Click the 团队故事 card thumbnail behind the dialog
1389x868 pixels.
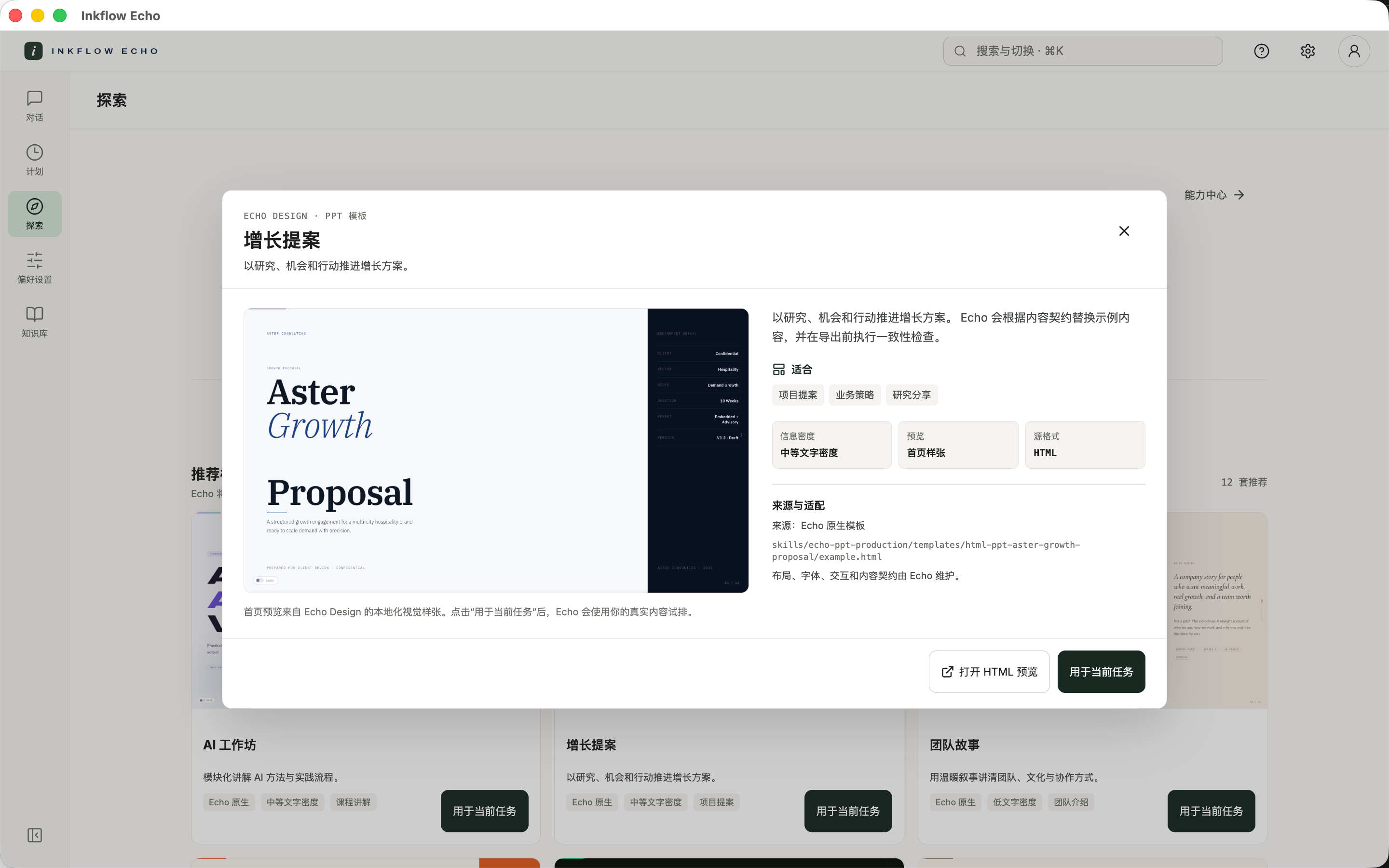[1216, 610]
